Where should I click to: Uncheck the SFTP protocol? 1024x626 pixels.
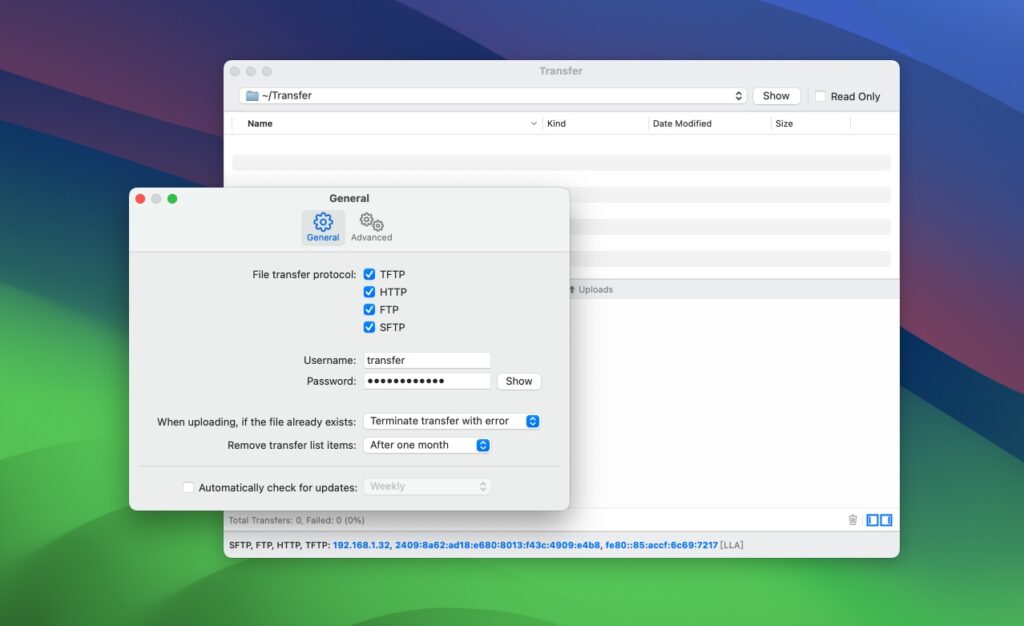point(370,327)
